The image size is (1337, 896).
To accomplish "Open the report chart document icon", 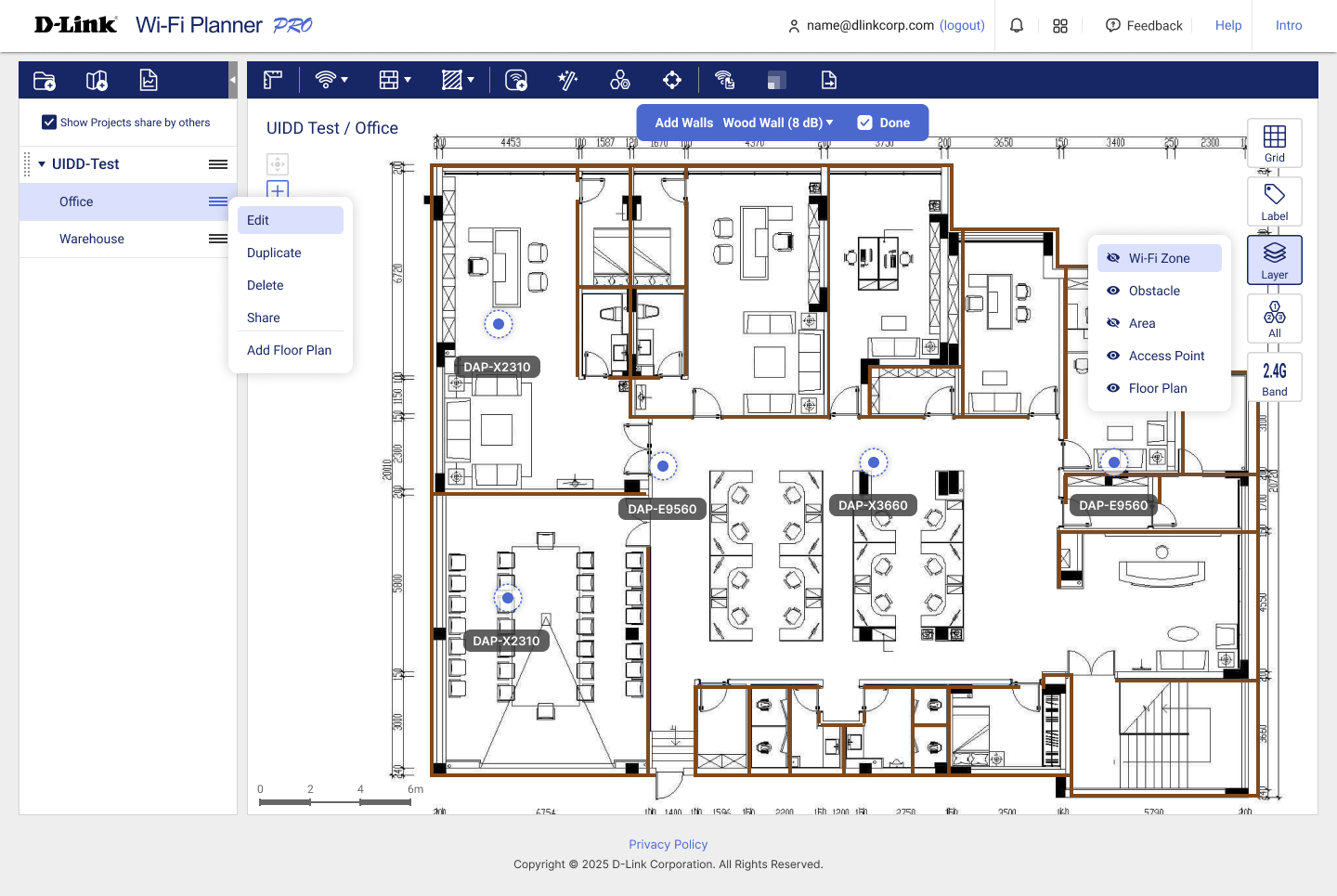I will (x=149, y=81).
